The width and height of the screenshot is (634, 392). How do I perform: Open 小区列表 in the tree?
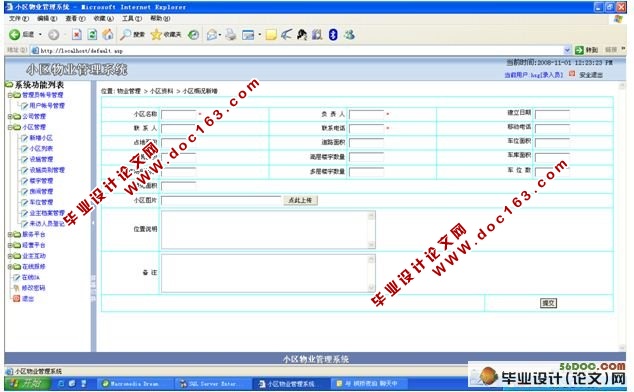41,148
